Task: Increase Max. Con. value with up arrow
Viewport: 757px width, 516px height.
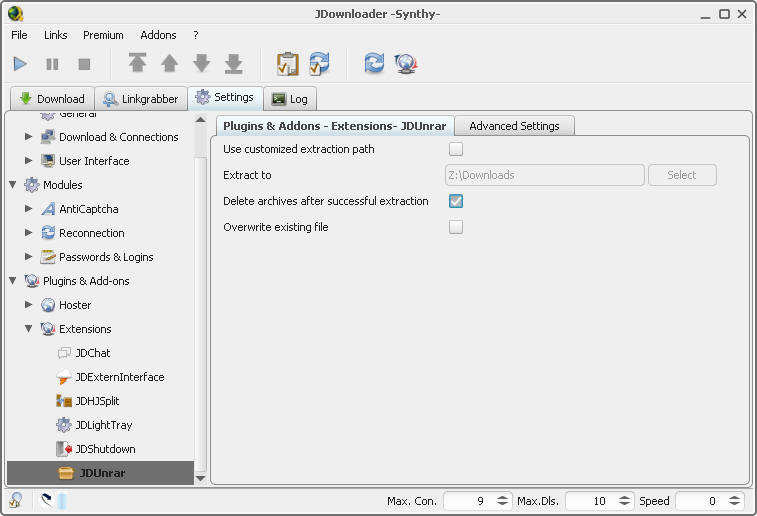Action: [503, 497]
